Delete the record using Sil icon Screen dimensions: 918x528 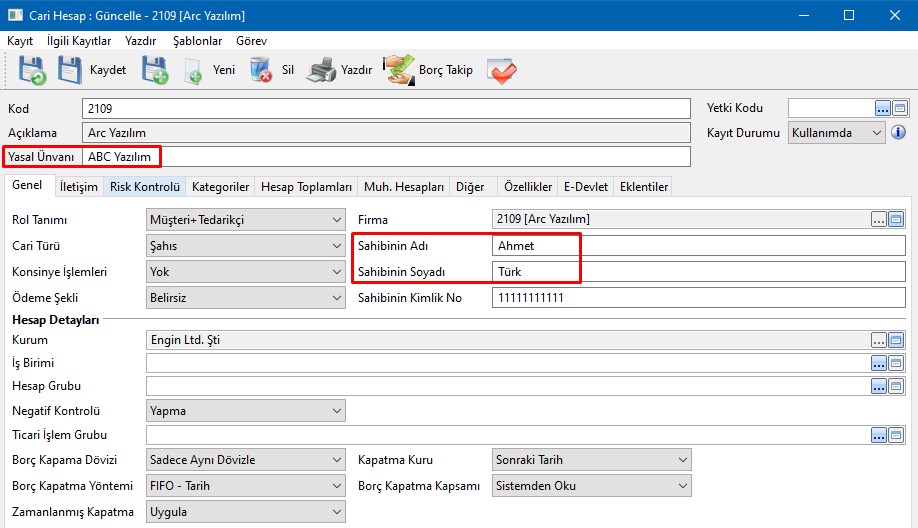(x=261, y=70)
